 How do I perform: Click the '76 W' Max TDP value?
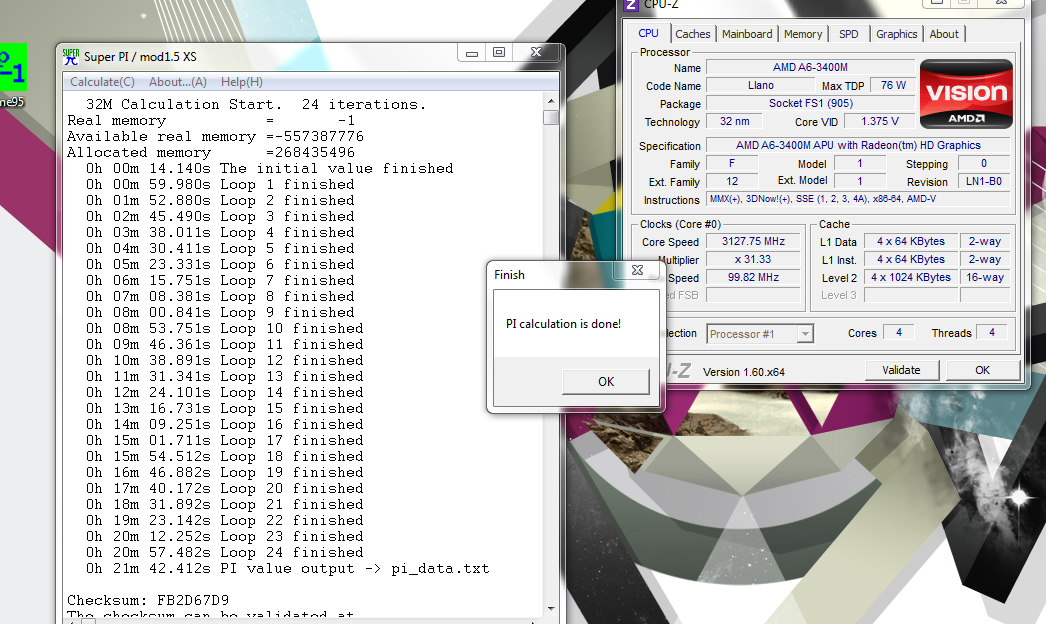pyautogui.click(x=893, y=85)
